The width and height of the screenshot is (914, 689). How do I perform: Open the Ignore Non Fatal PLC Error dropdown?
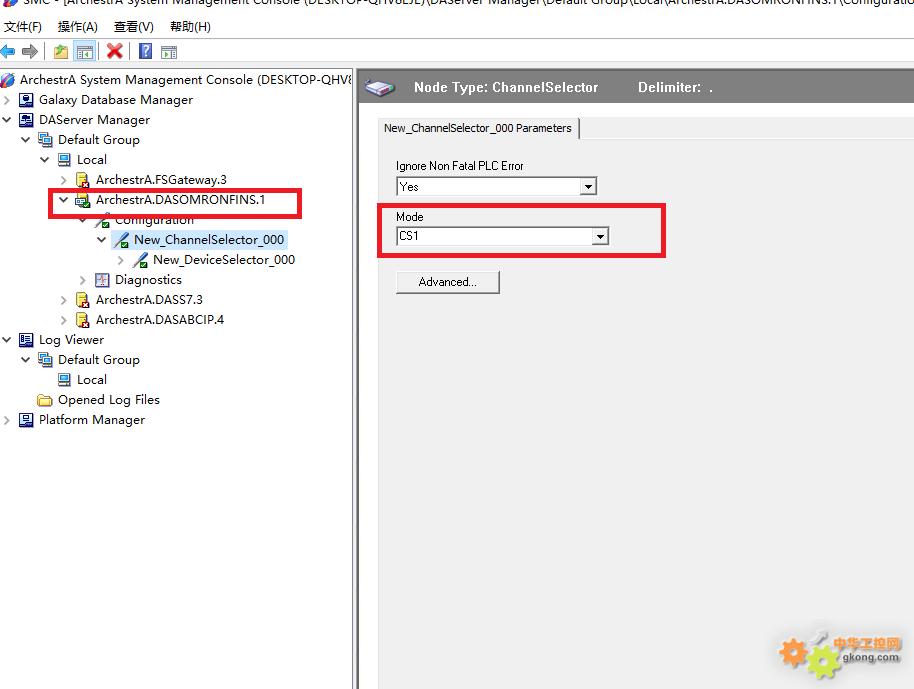[x=589, y=187]
